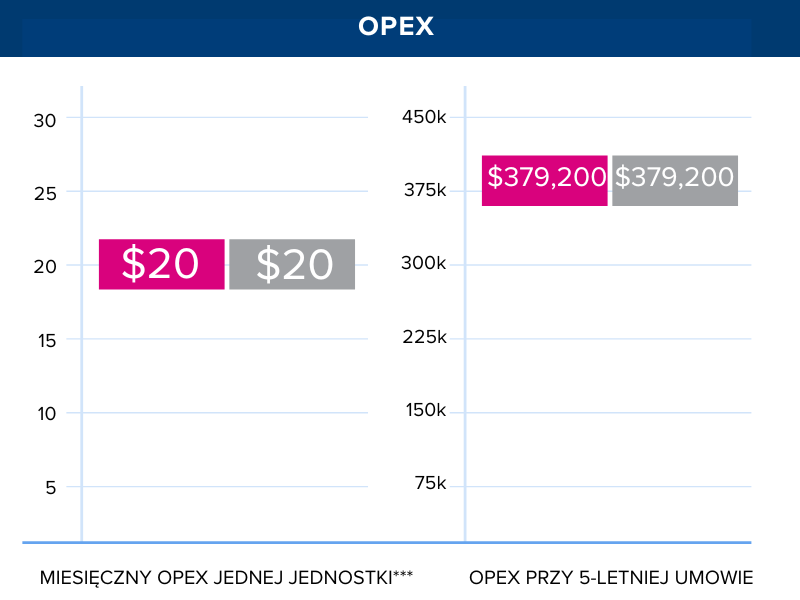Click the 450k axis label

[424, 117]
